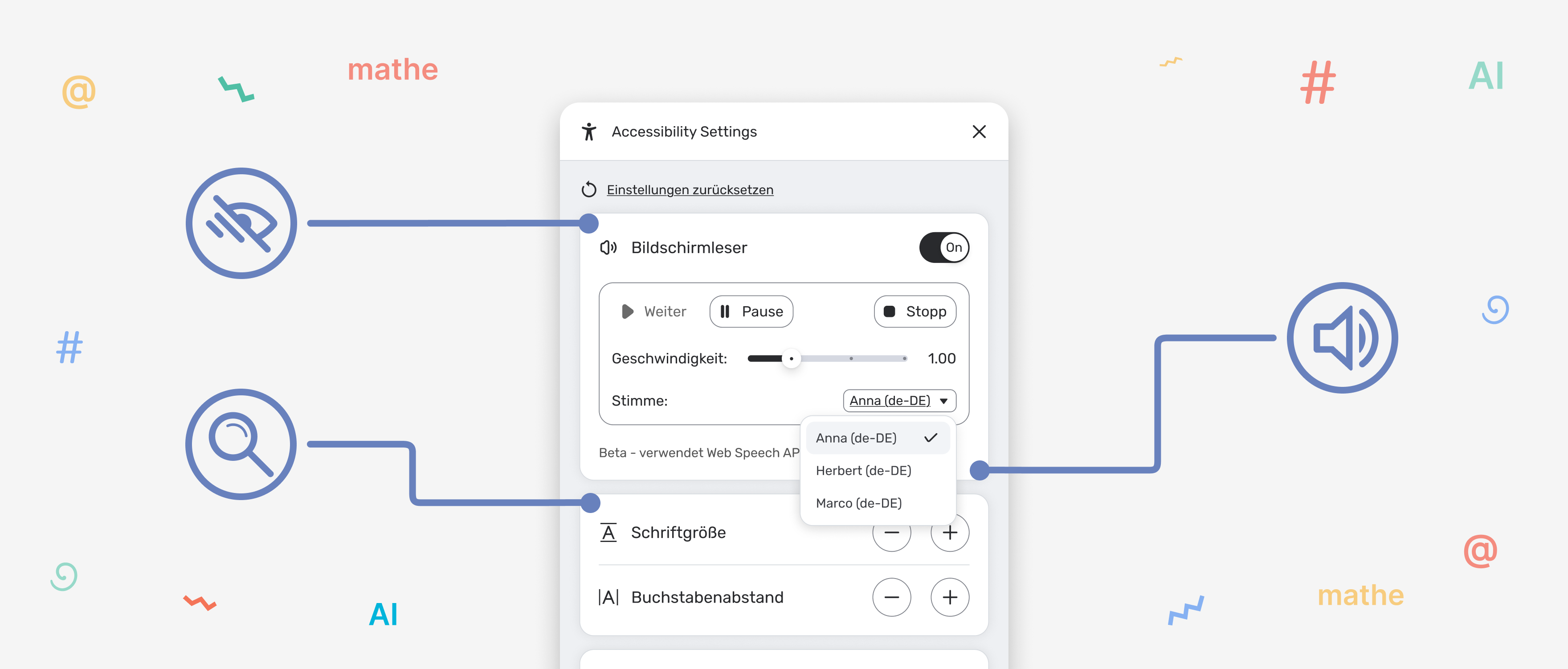Image resolution: width=1568 pixels, height=669 pixels.
Task: Click the large crossed-out eye icon
Action: click(x=241, y=224)
